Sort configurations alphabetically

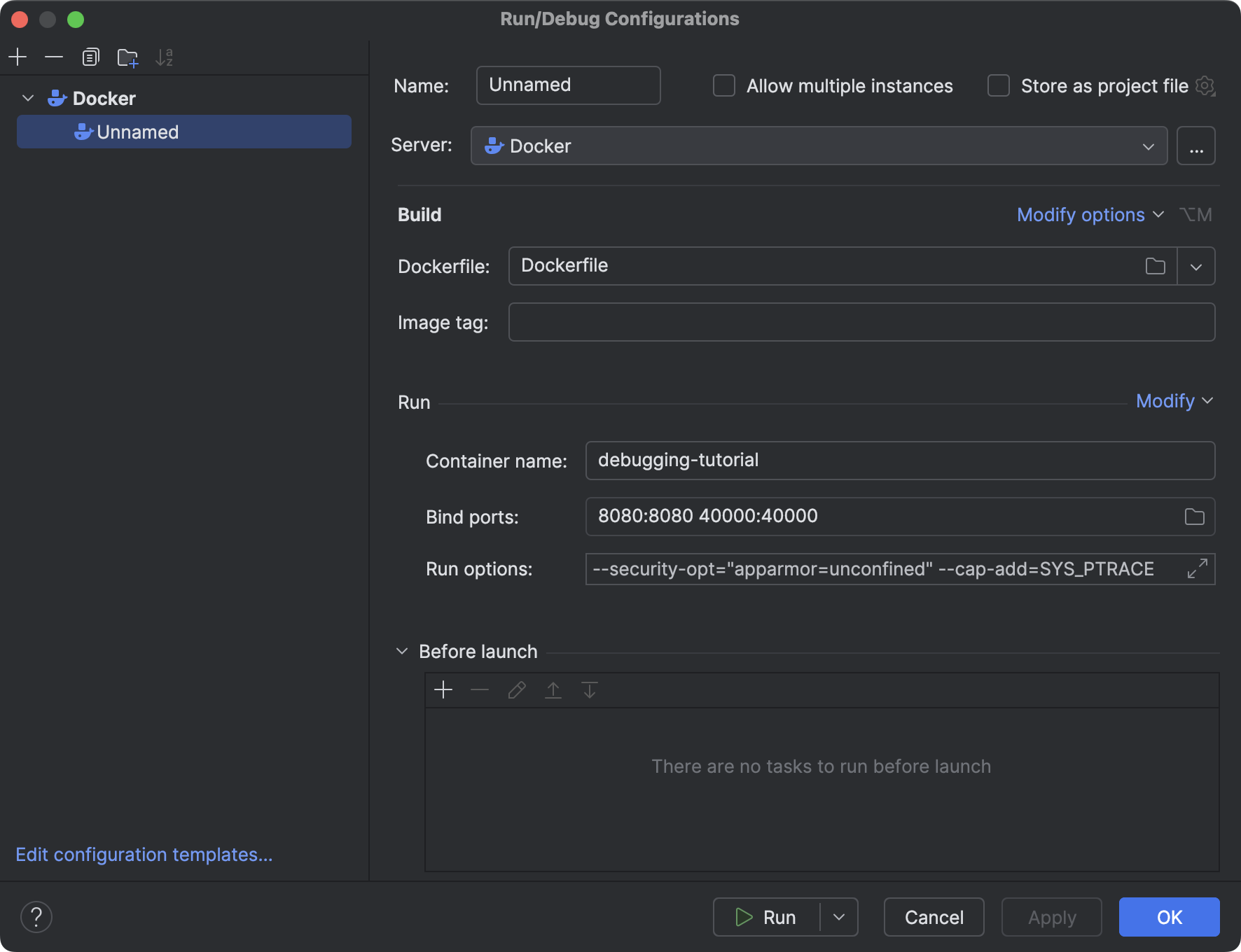coord(165,57)
